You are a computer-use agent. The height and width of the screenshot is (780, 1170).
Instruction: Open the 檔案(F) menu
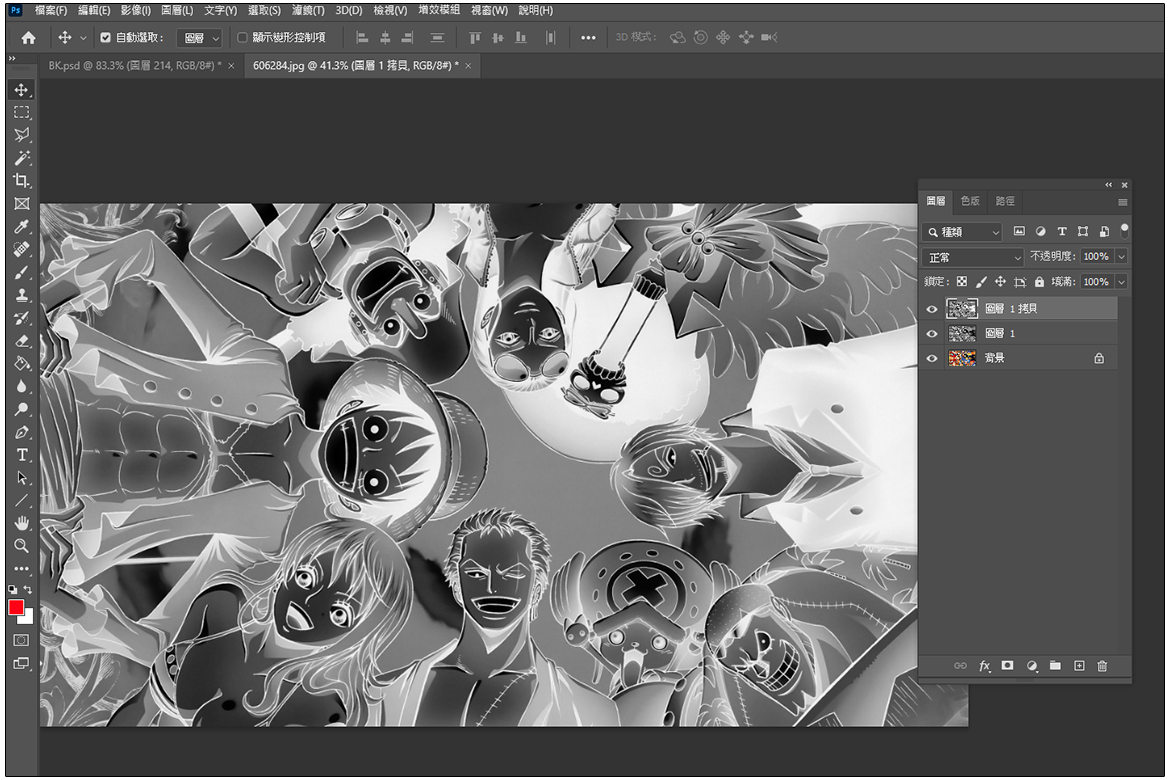pyautogui.click(x=51, y=10)
